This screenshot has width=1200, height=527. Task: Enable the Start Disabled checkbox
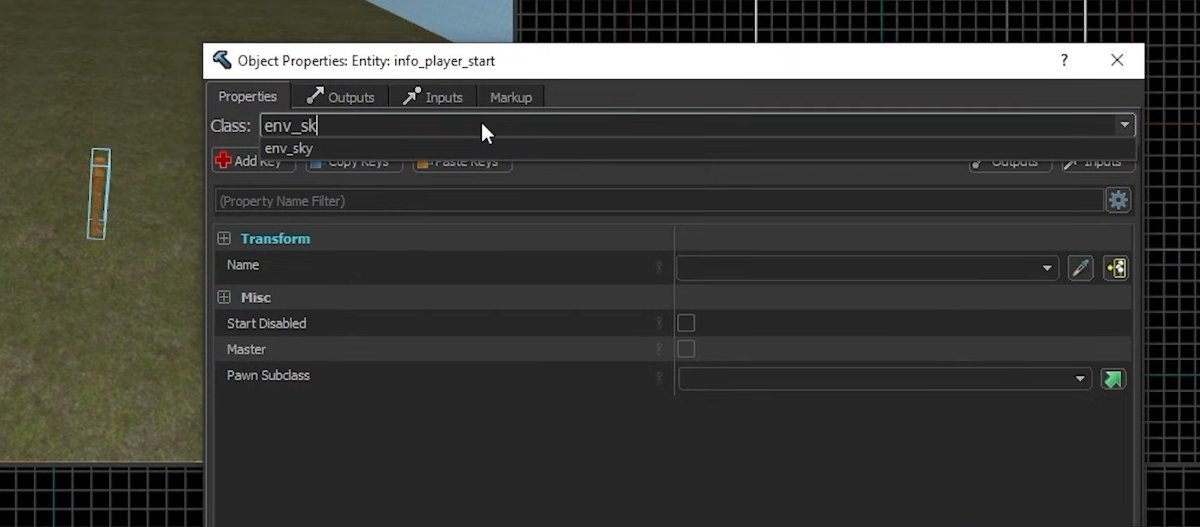tap(686, 323)
